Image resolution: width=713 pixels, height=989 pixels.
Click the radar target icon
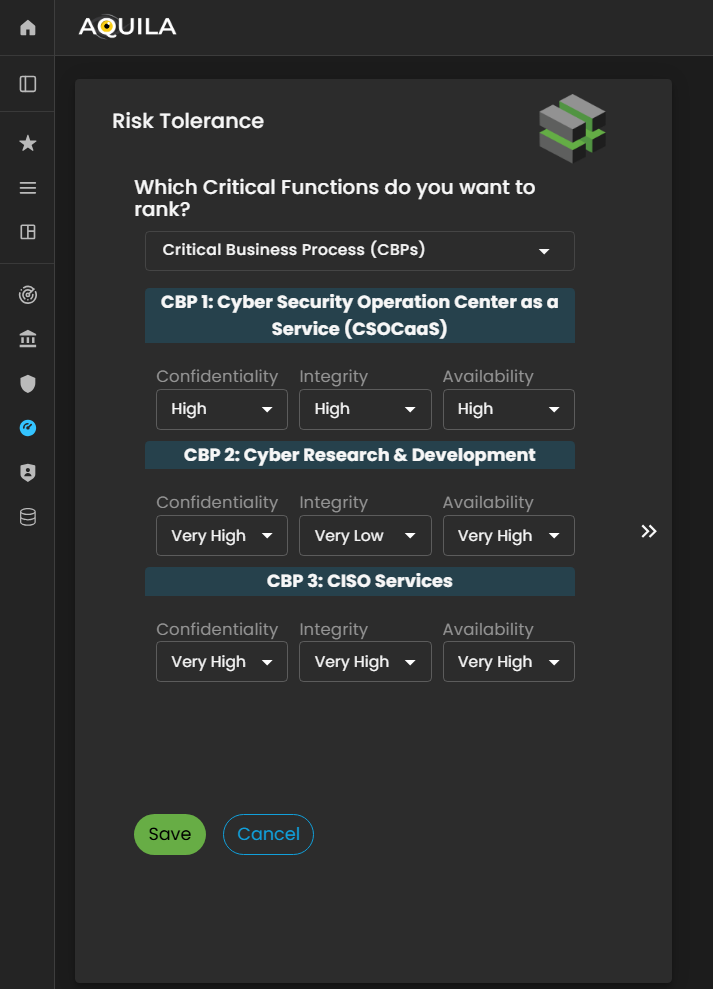click(28, 295)
